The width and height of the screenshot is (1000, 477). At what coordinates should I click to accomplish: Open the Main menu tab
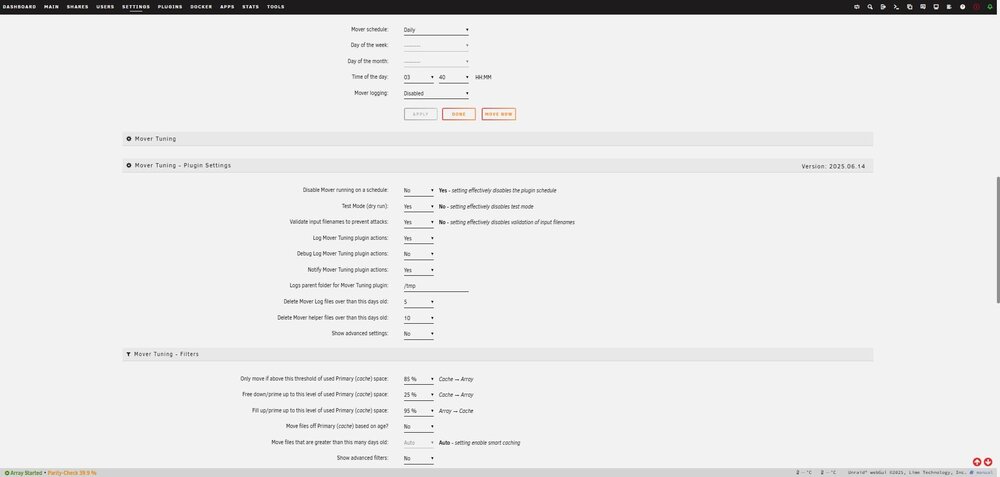52,7
